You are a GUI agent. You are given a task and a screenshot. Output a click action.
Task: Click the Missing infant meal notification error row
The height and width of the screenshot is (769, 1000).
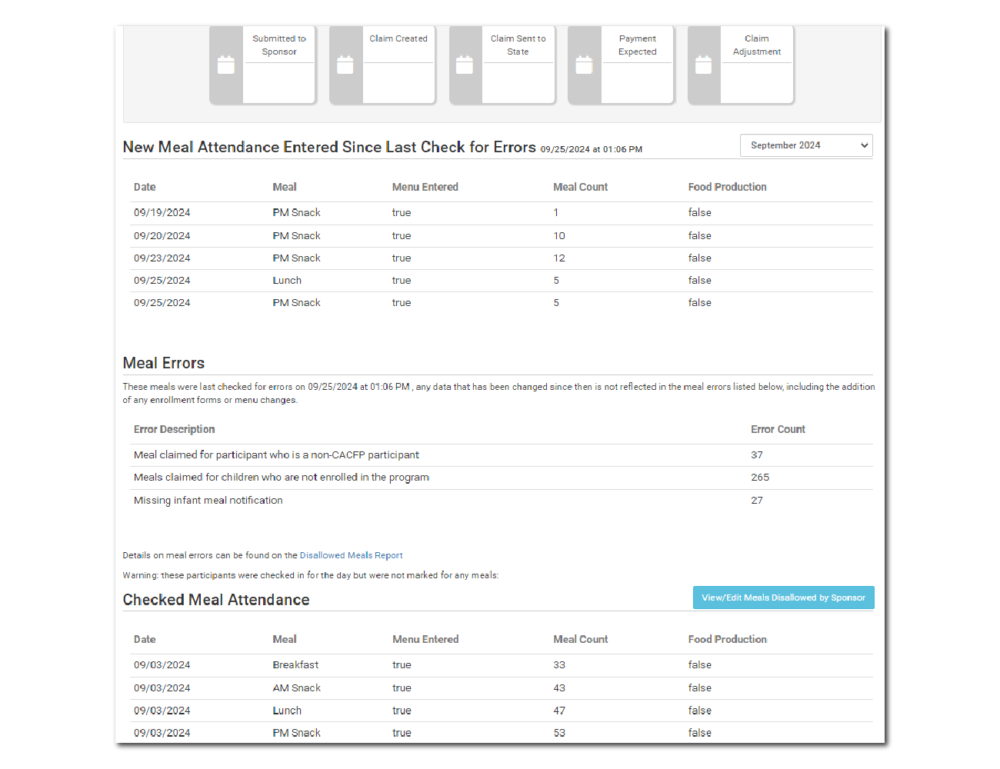400,499
